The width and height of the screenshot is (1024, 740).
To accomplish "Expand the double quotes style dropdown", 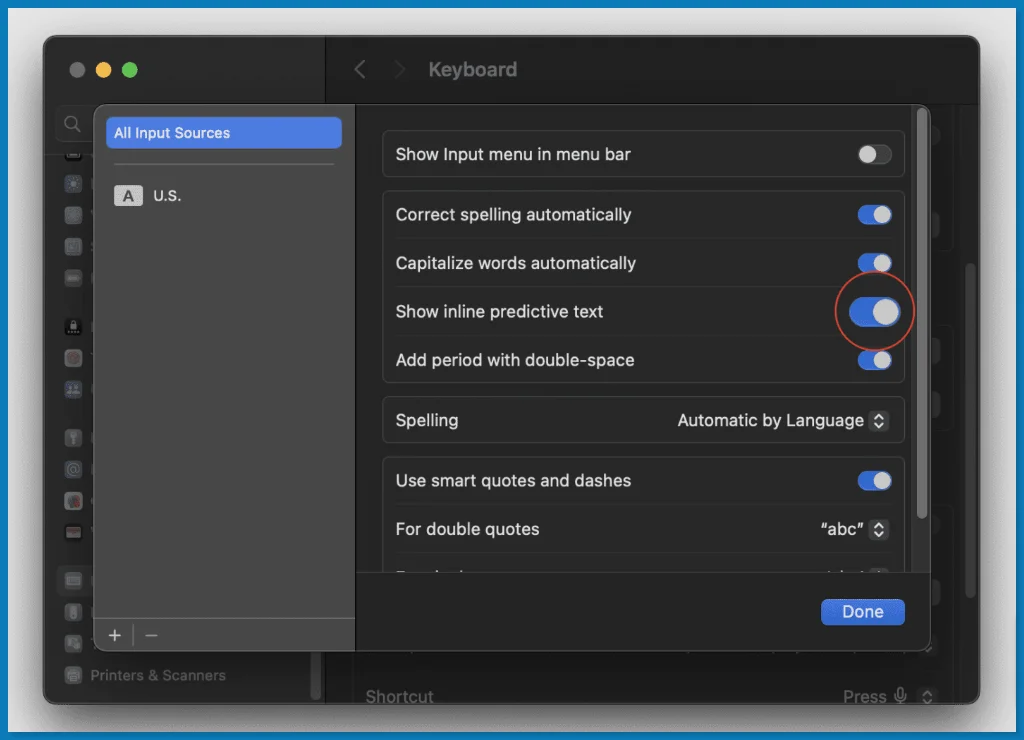I will (x=853, y=529).
